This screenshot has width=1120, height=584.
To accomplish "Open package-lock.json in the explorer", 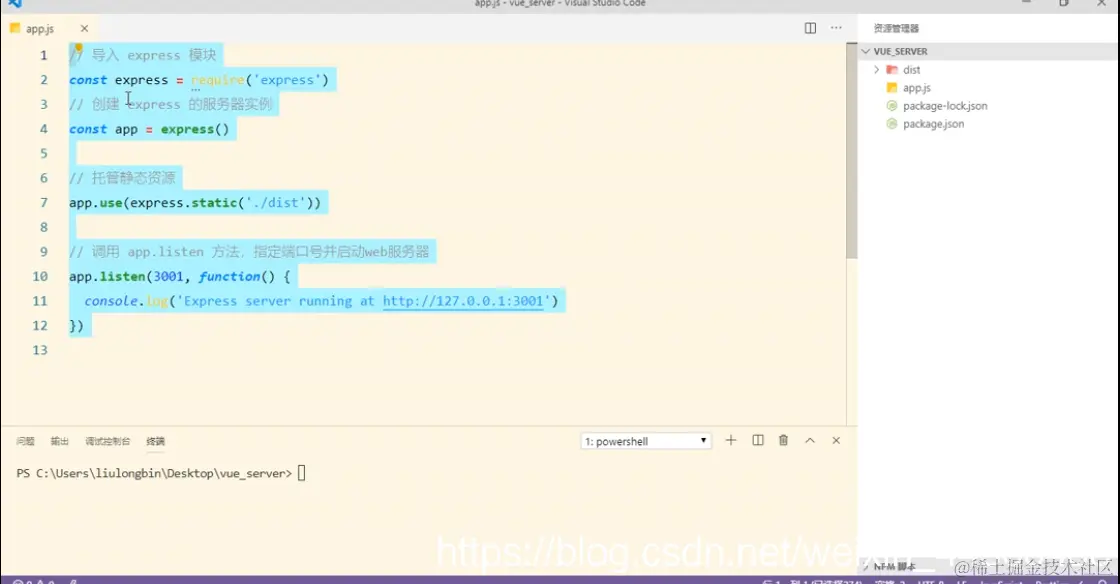I will point(944,106).
